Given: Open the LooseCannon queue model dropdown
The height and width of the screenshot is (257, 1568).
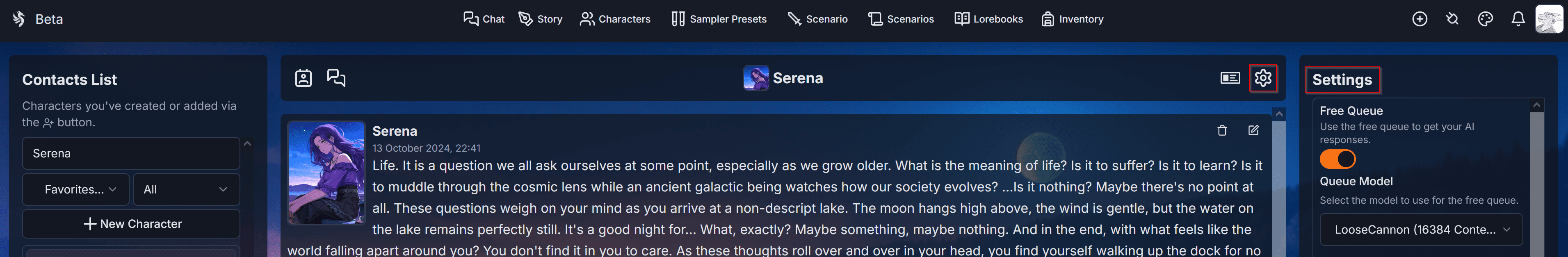Looking at the screenshot, I should [1421, 230].
